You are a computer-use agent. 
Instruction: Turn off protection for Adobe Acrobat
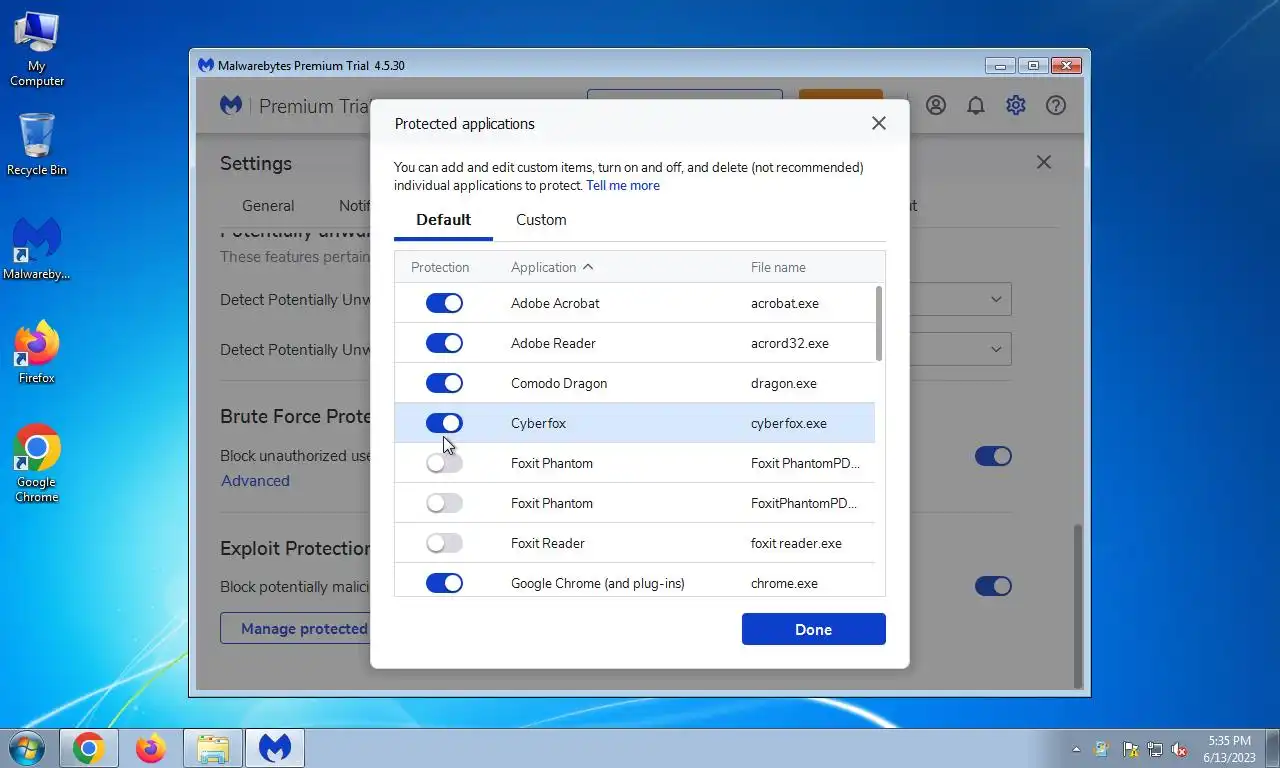pos(444,303)
